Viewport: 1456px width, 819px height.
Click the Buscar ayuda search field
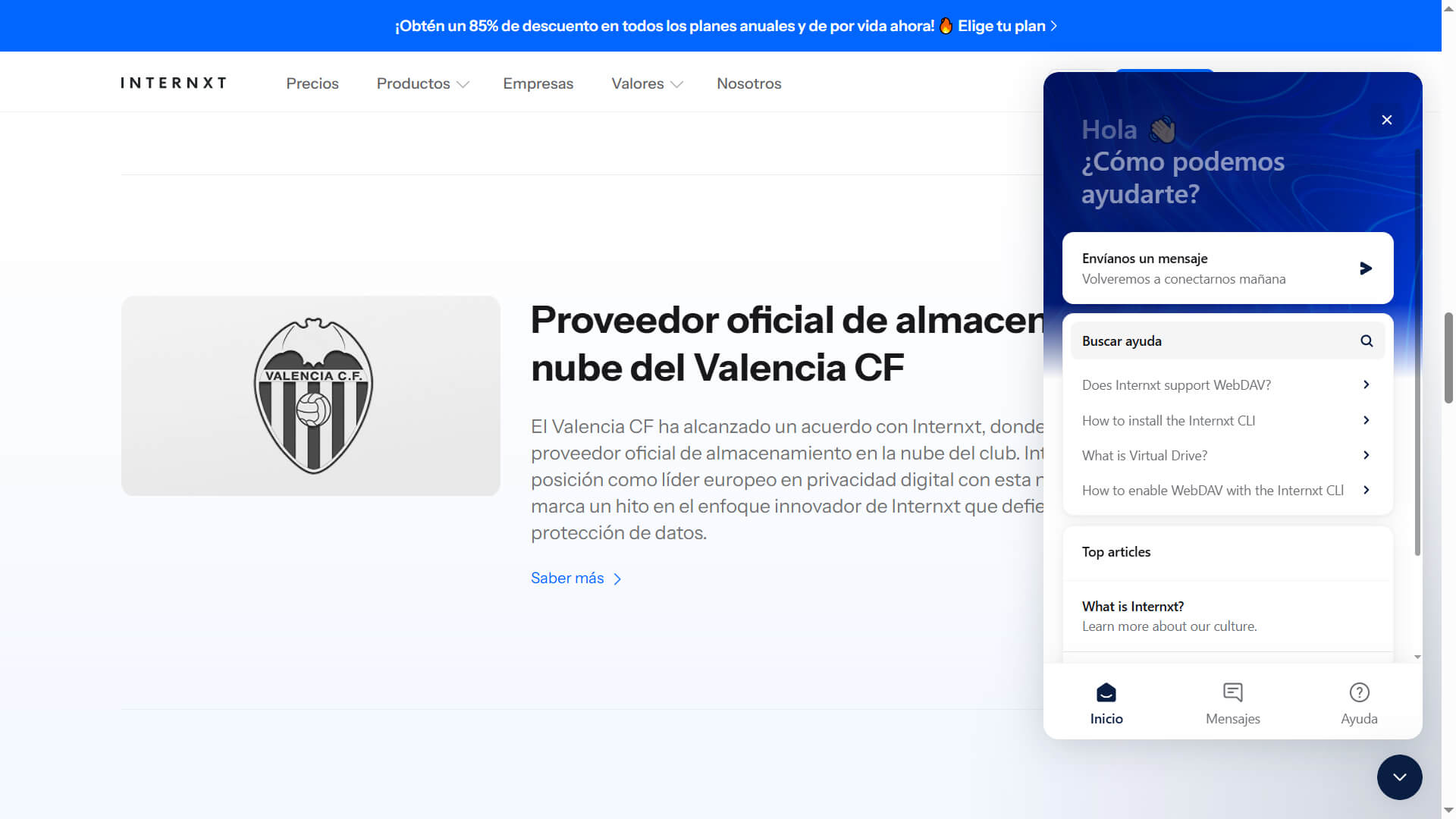point(1227,341)
